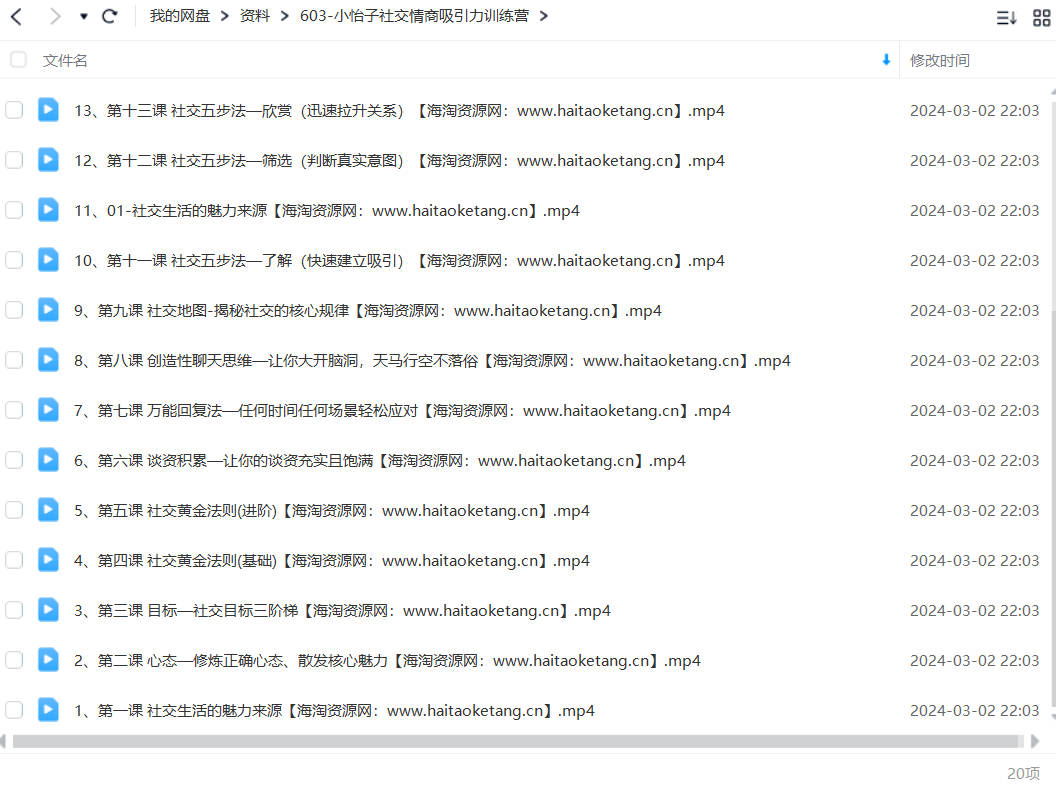Select checkbox for file 4、第四课
Viewport: 1056px width, 787px height.
(x=14, y=560)
